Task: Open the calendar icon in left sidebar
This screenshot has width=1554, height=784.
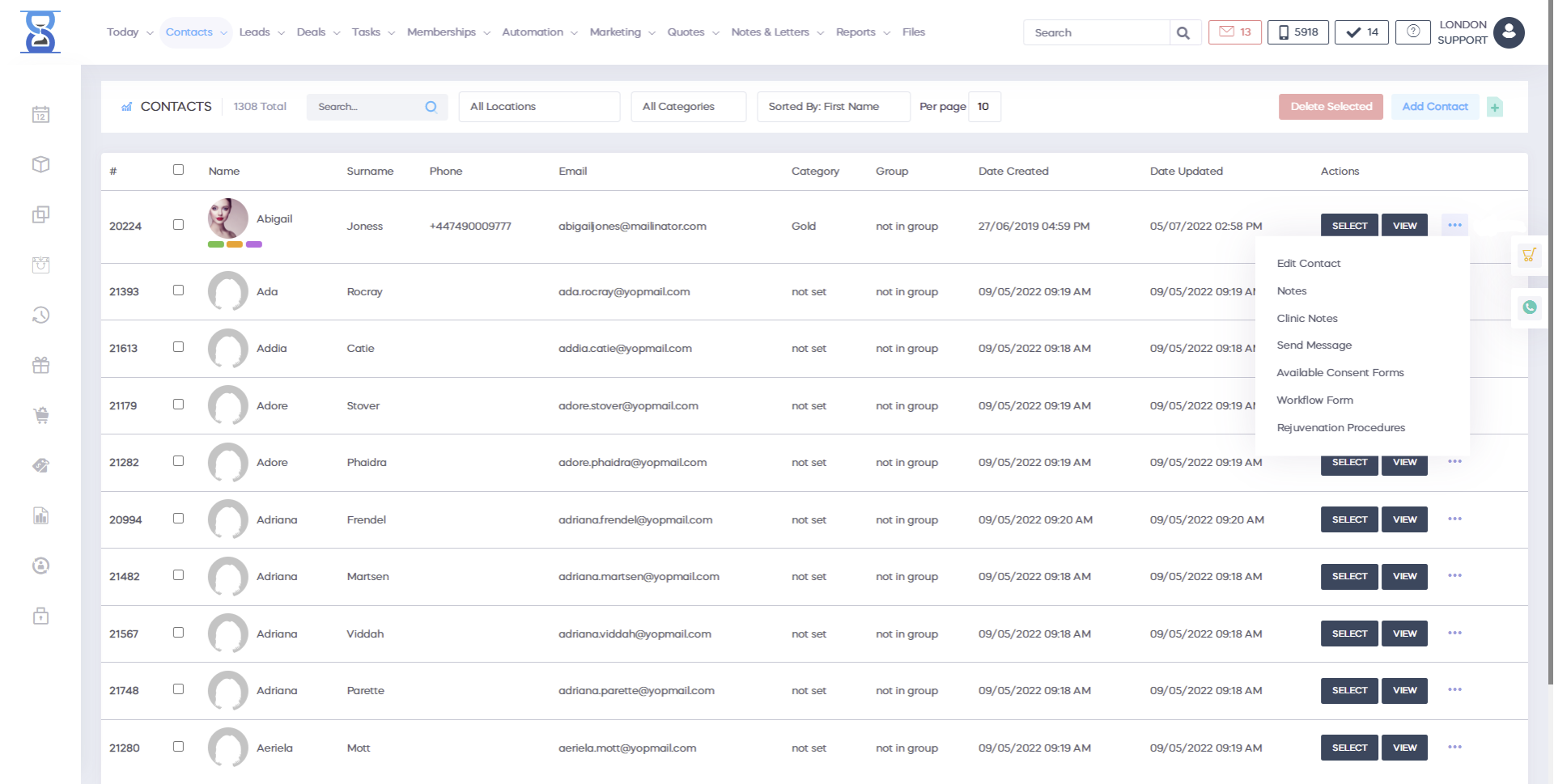Action: tap(41, 115)
